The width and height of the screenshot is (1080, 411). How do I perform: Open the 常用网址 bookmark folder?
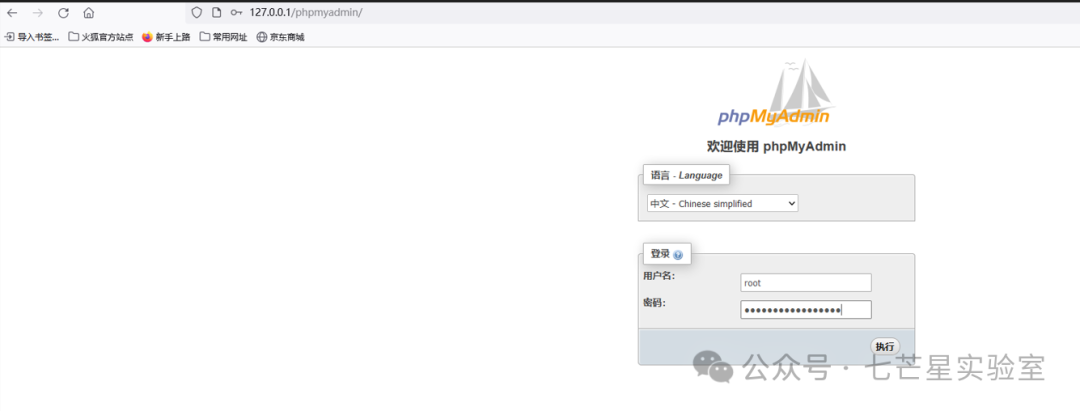click(223, 37)
